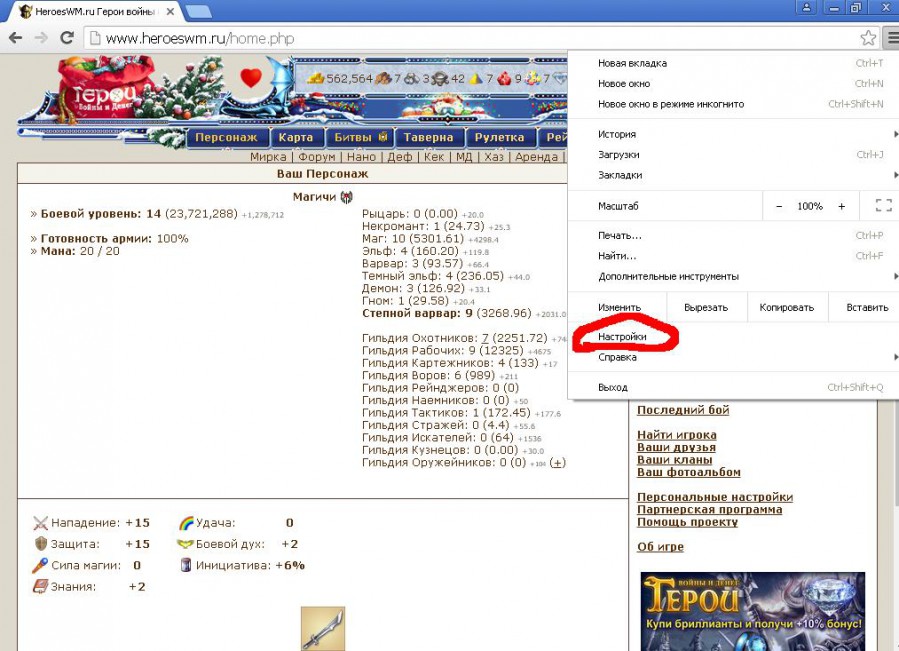Click the Initiative icon
The height and width of the screenshot is (651, 899).
186,565
